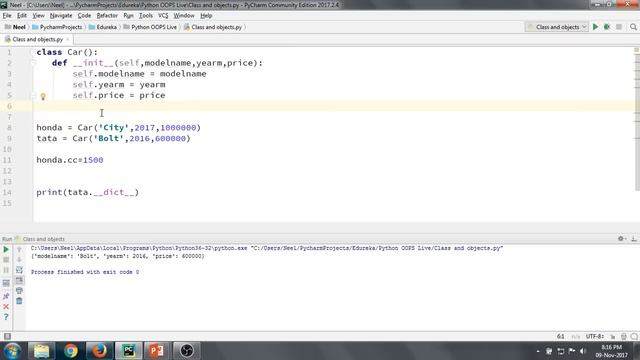Pause output in the Run panel
Screen dimensions: 640x360
coord(6,270)
